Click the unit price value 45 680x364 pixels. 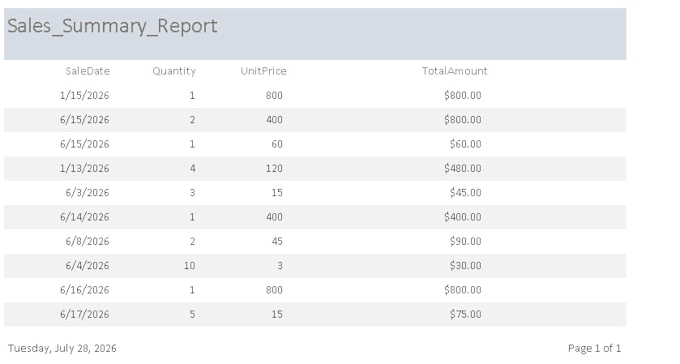tap(277, 241)
